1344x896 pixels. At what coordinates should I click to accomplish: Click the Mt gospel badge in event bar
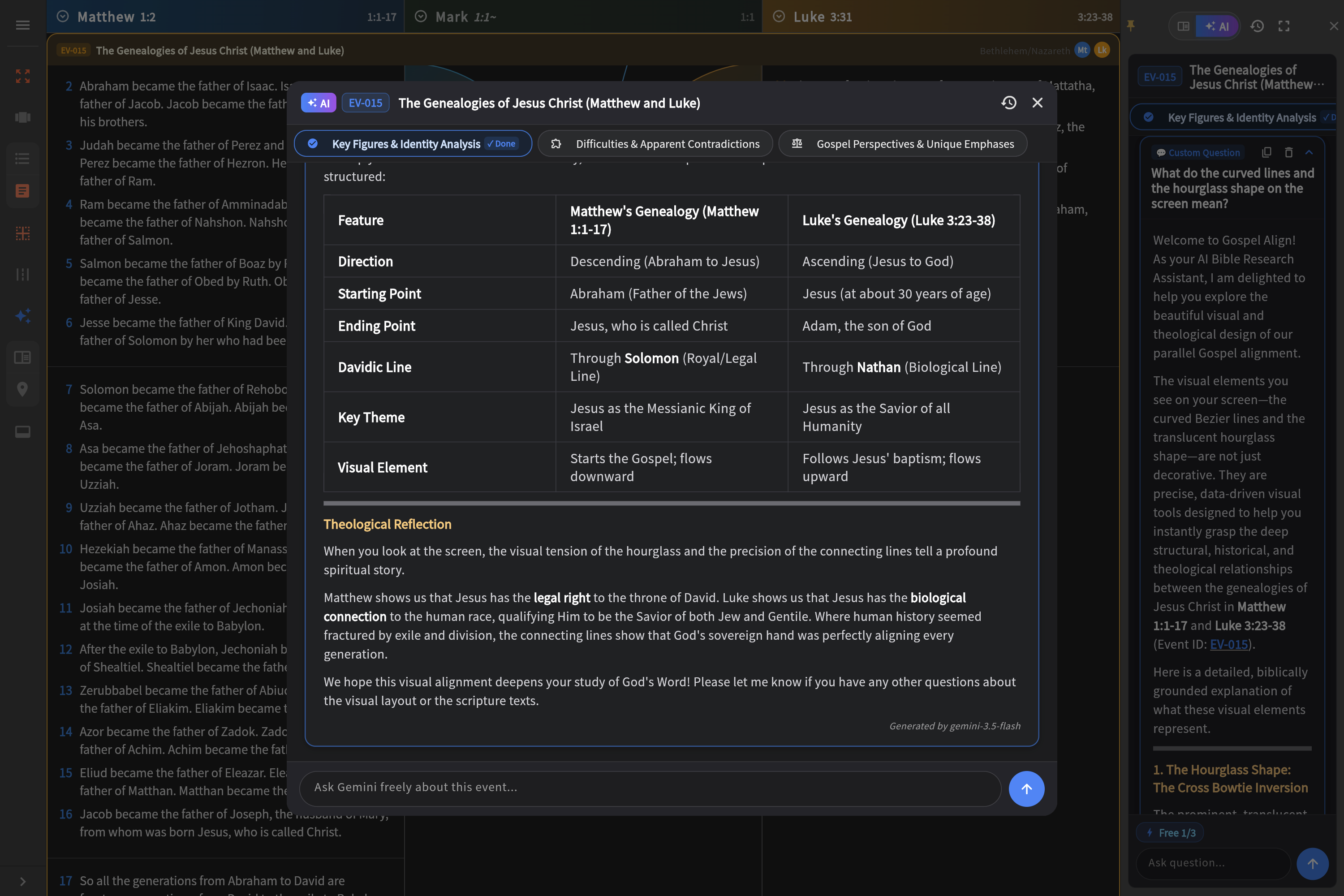coord(1082,50)
